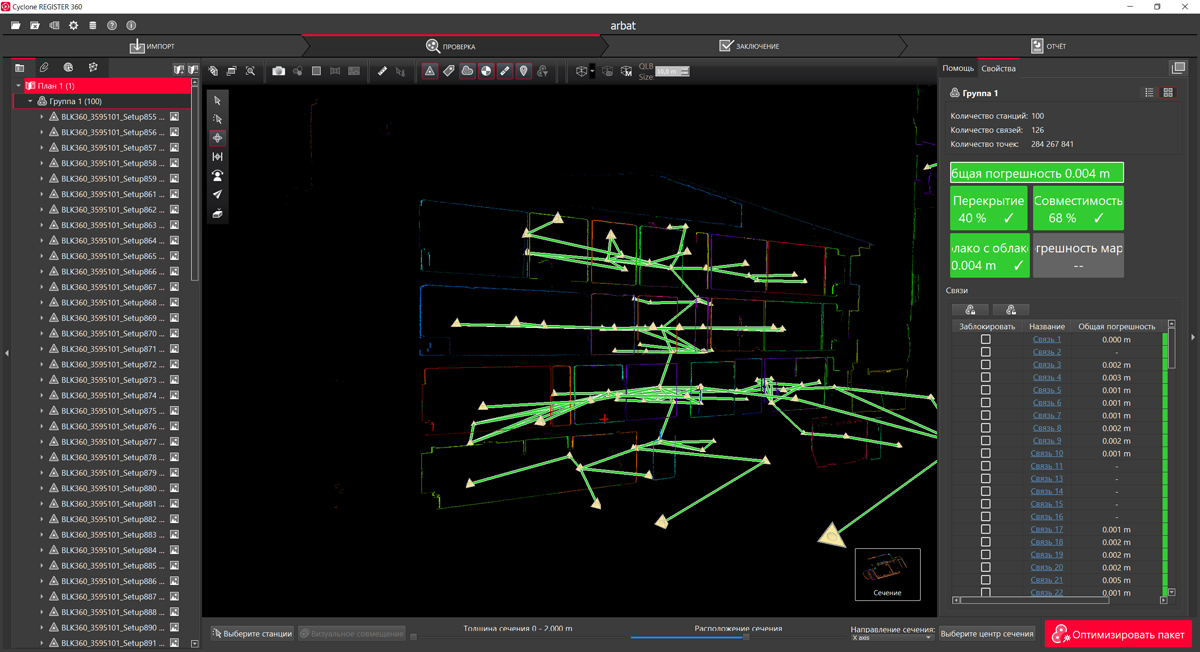Toggle the location pin markers icon
This screenshot has height=652, width=1200.
[x=523, y=71]
